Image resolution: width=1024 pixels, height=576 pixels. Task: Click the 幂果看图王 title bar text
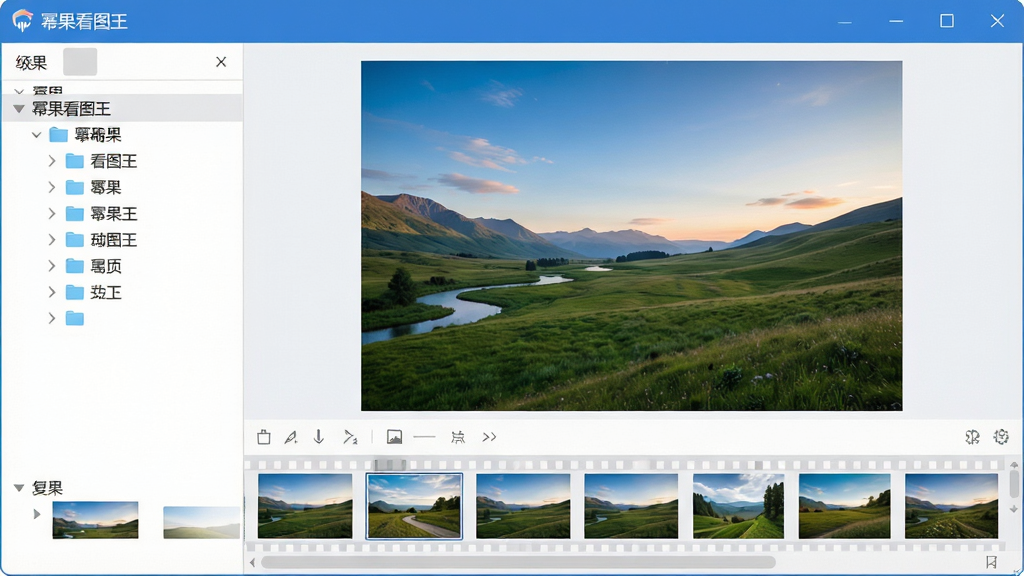click(84, 21)
